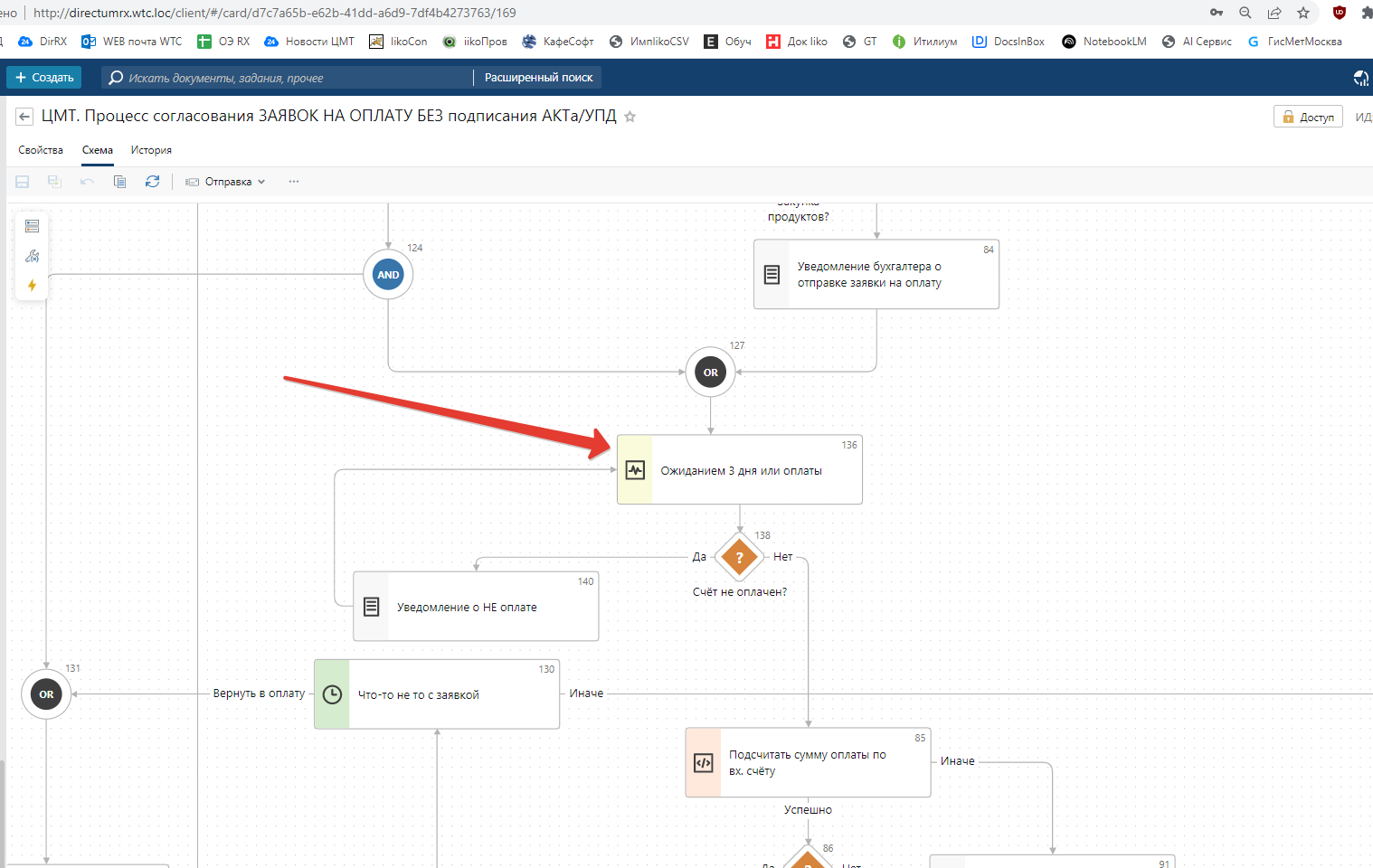
Task: Open Расширенный поиск
Action: tap(538, 78)
